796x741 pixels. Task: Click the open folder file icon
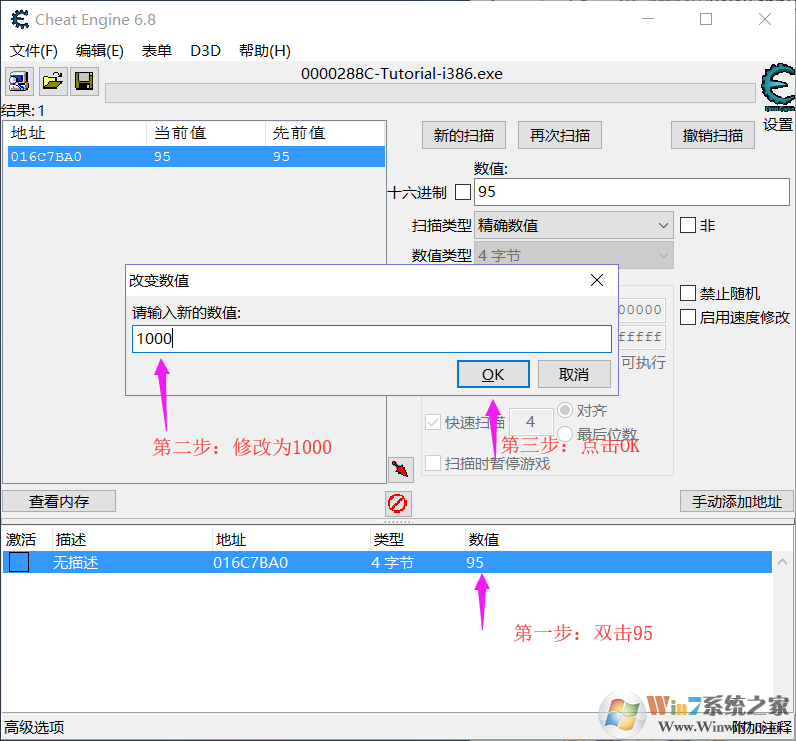pyautogui.click(x=52, y=81)
